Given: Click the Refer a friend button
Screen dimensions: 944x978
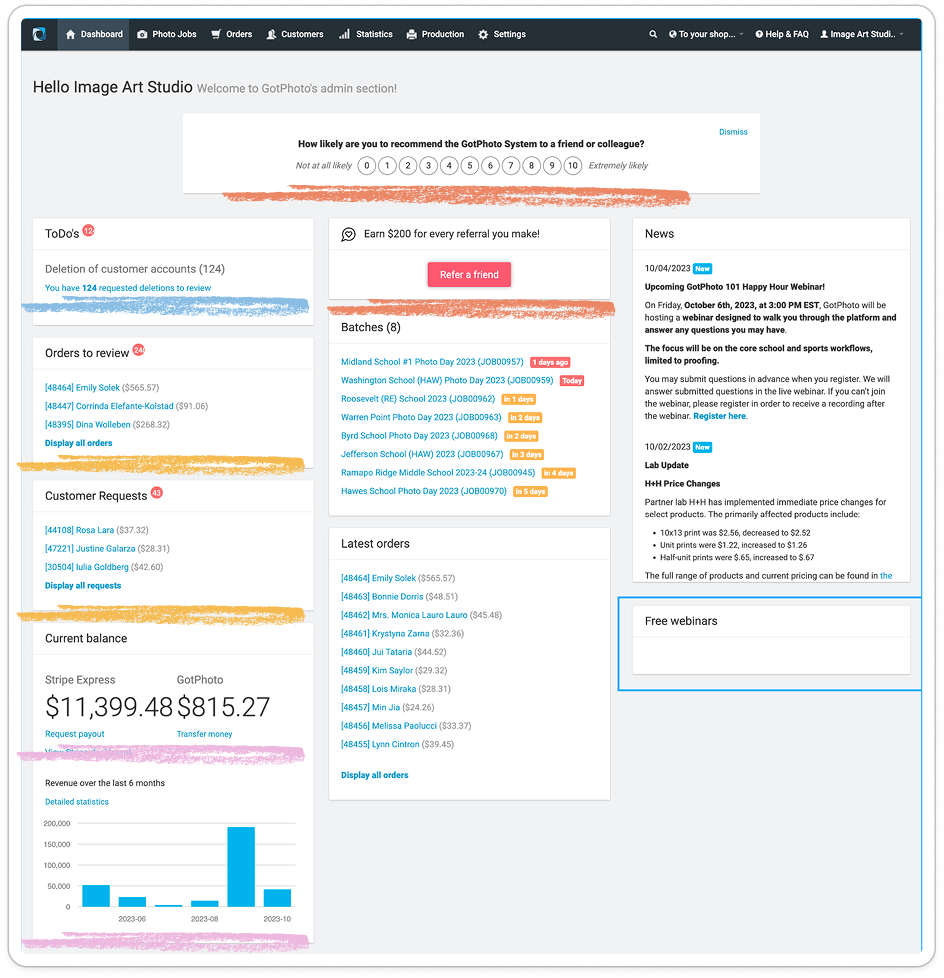Looking at the screenshot, I should 469,274.
